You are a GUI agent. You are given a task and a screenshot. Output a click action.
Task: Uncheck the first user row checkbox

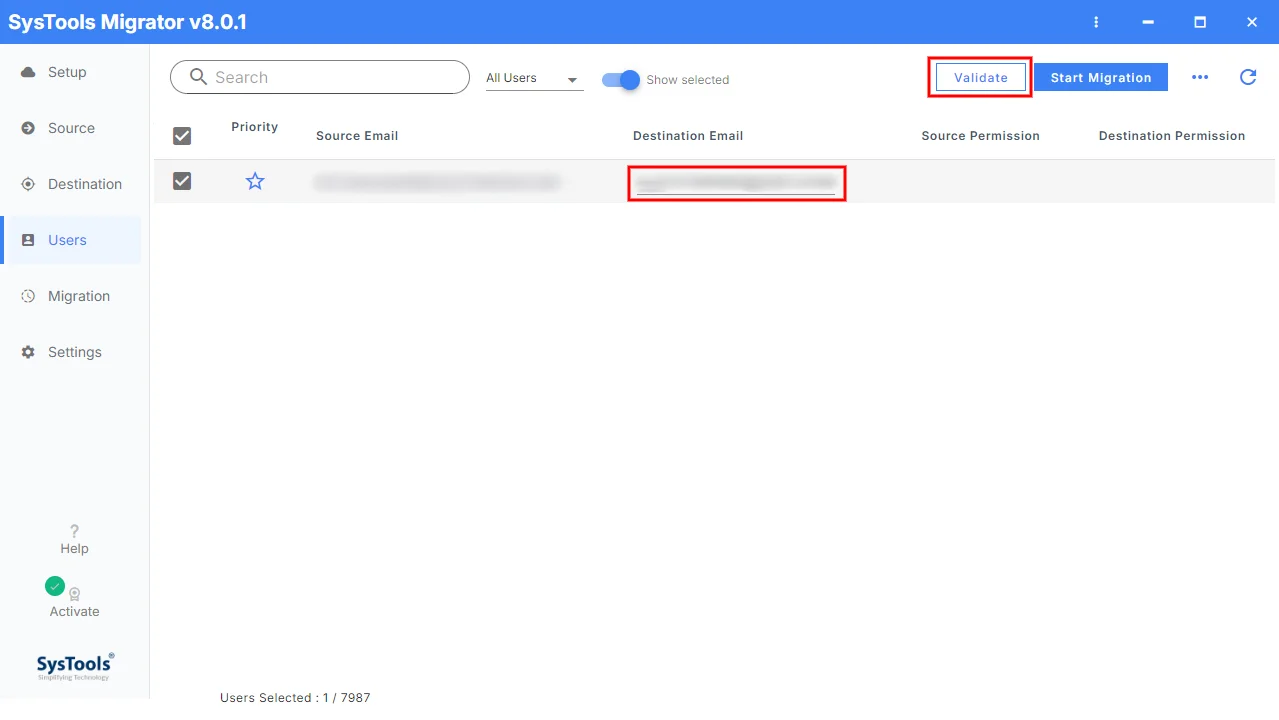tap(182, 181)
